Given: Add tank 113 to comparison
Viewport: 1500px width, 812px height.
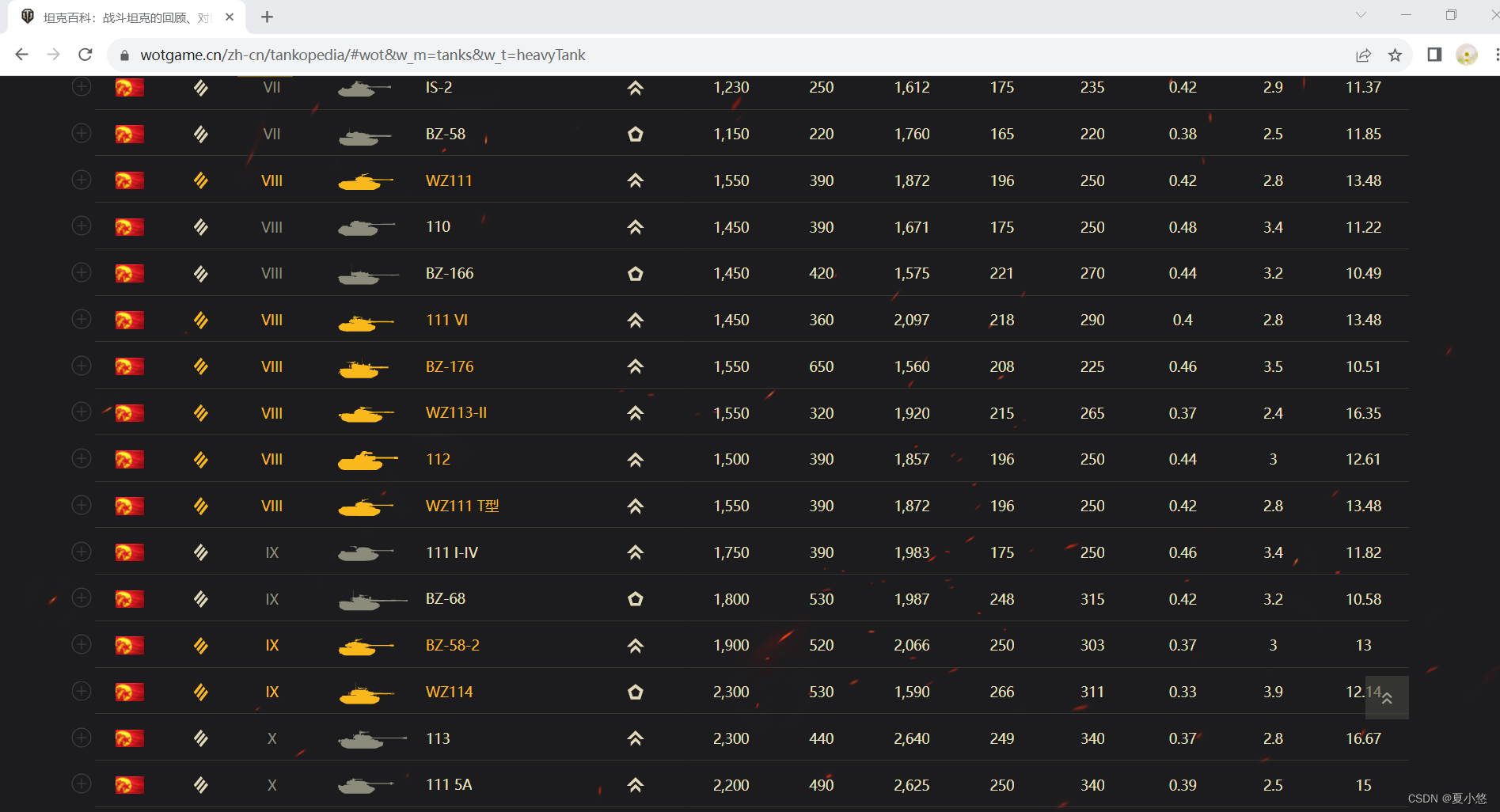Looking at the screenshot, I should click(x=82, y=738).
